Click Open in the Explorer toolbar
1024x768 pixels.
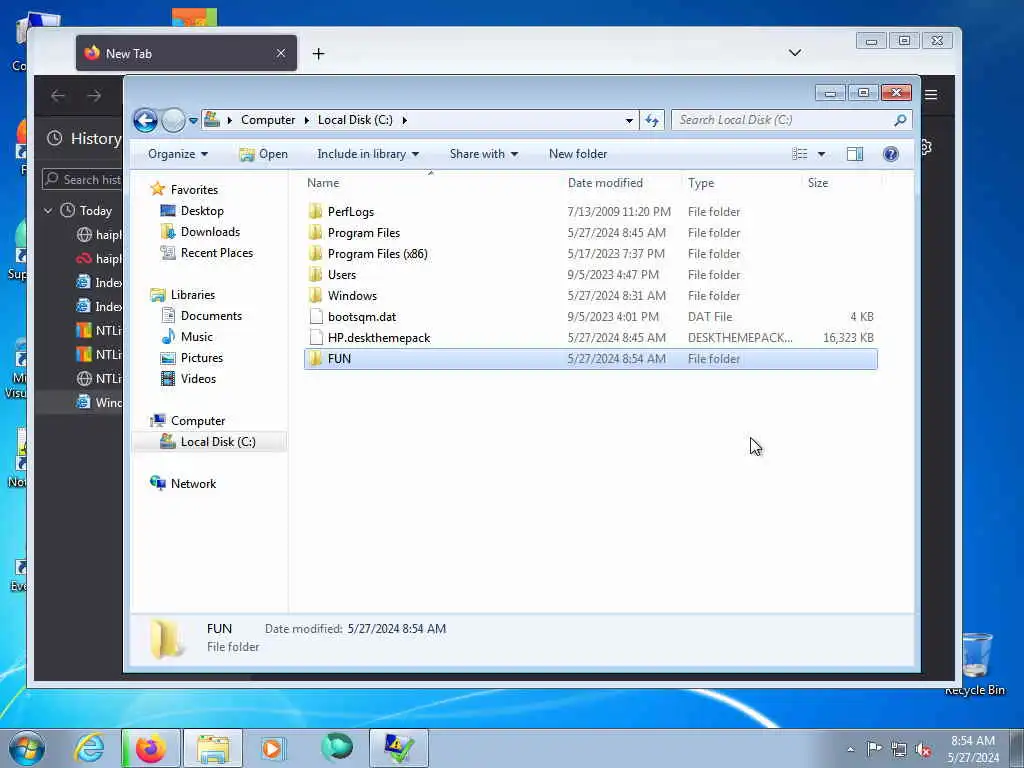pyautogui.click(x=263, y=154)
